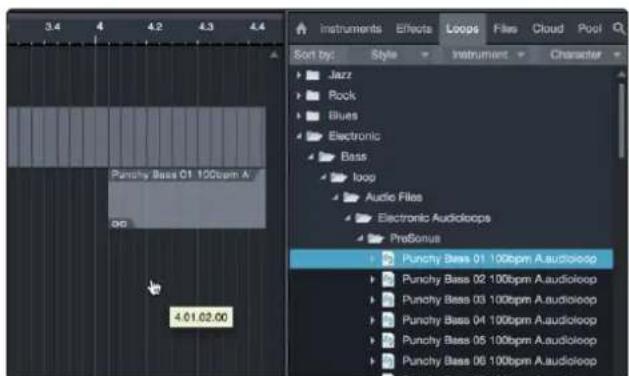Collapse the Electronic Audioloops folder arrow
This screenshot has width=629, height=376.
pyautogui.click(x=348, y=218)
